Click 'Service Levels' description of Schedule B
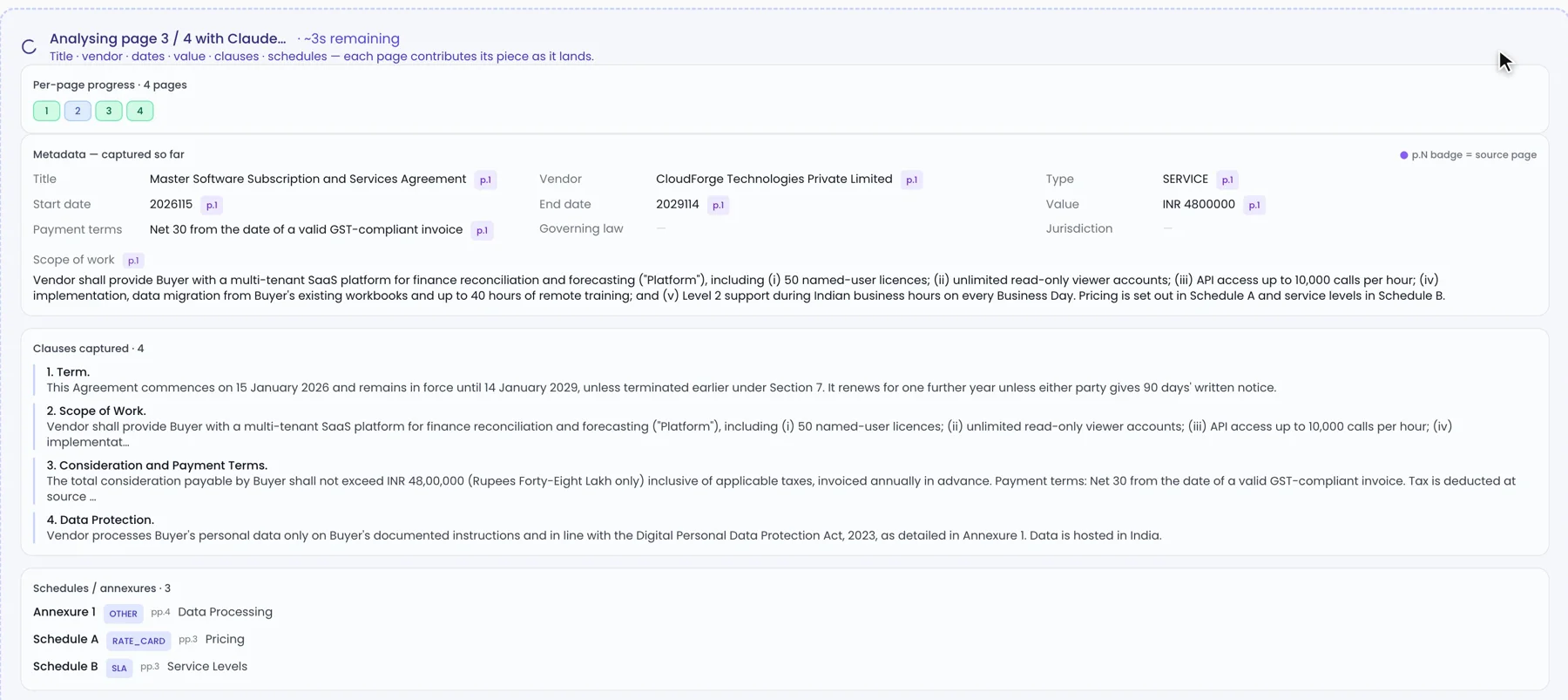The image size is (1568, 700). pyautogui.click(x=207, y=666)
